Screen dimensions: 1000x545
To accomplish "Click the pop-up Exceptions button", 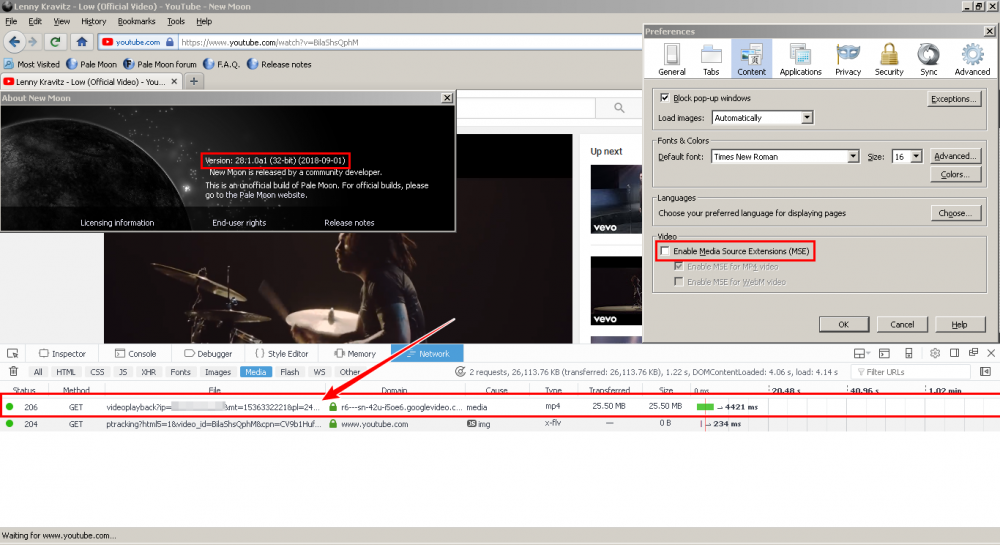I will [953, 99].
